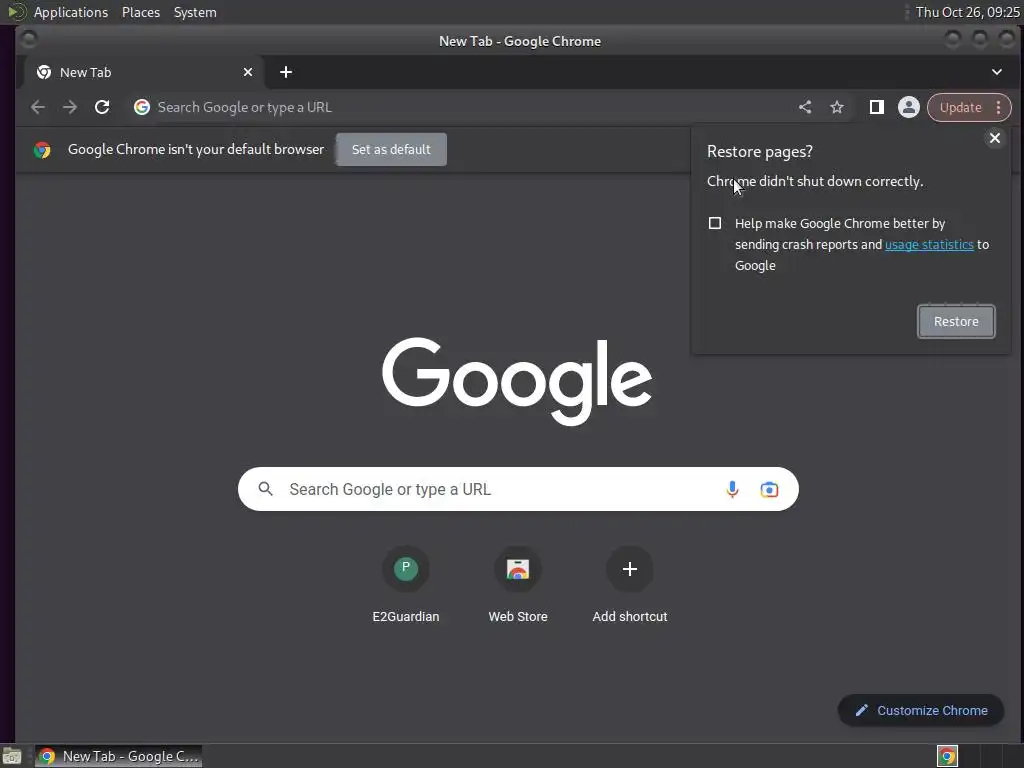Image resolution: width=1024 pixels, height=768 pixels.
Task: Add a shortcut with plus tile
Action: pyautogui.click(x=630, y=585)
